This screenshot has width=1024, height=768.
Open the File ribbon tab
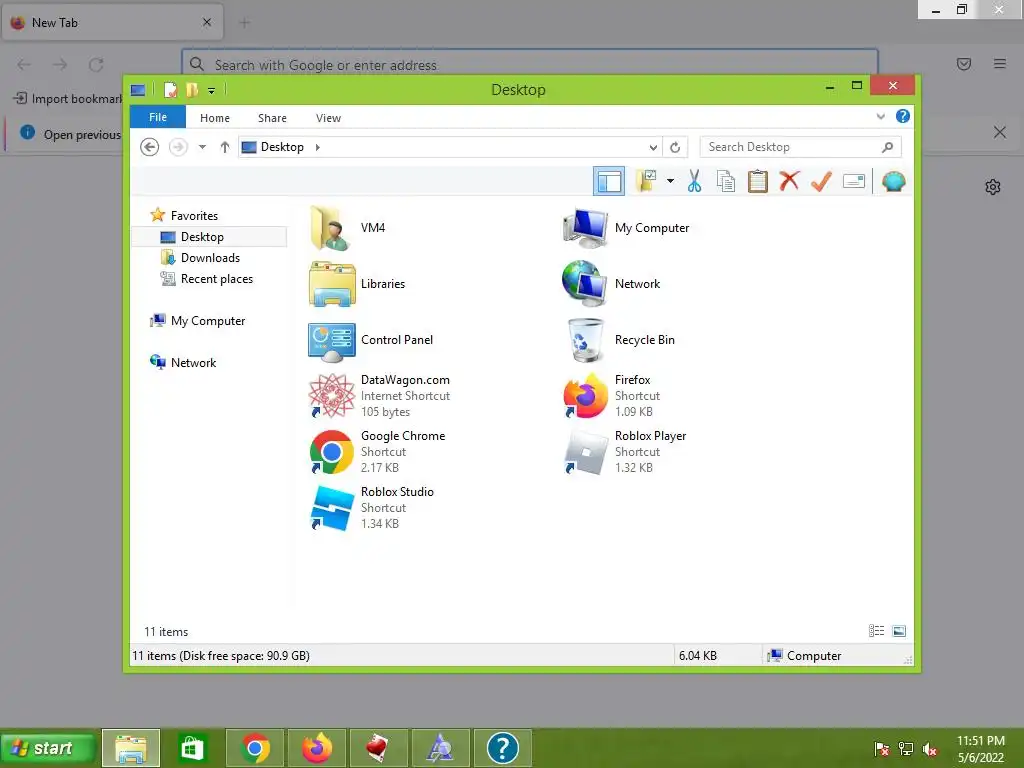click(x=158, y=117)
